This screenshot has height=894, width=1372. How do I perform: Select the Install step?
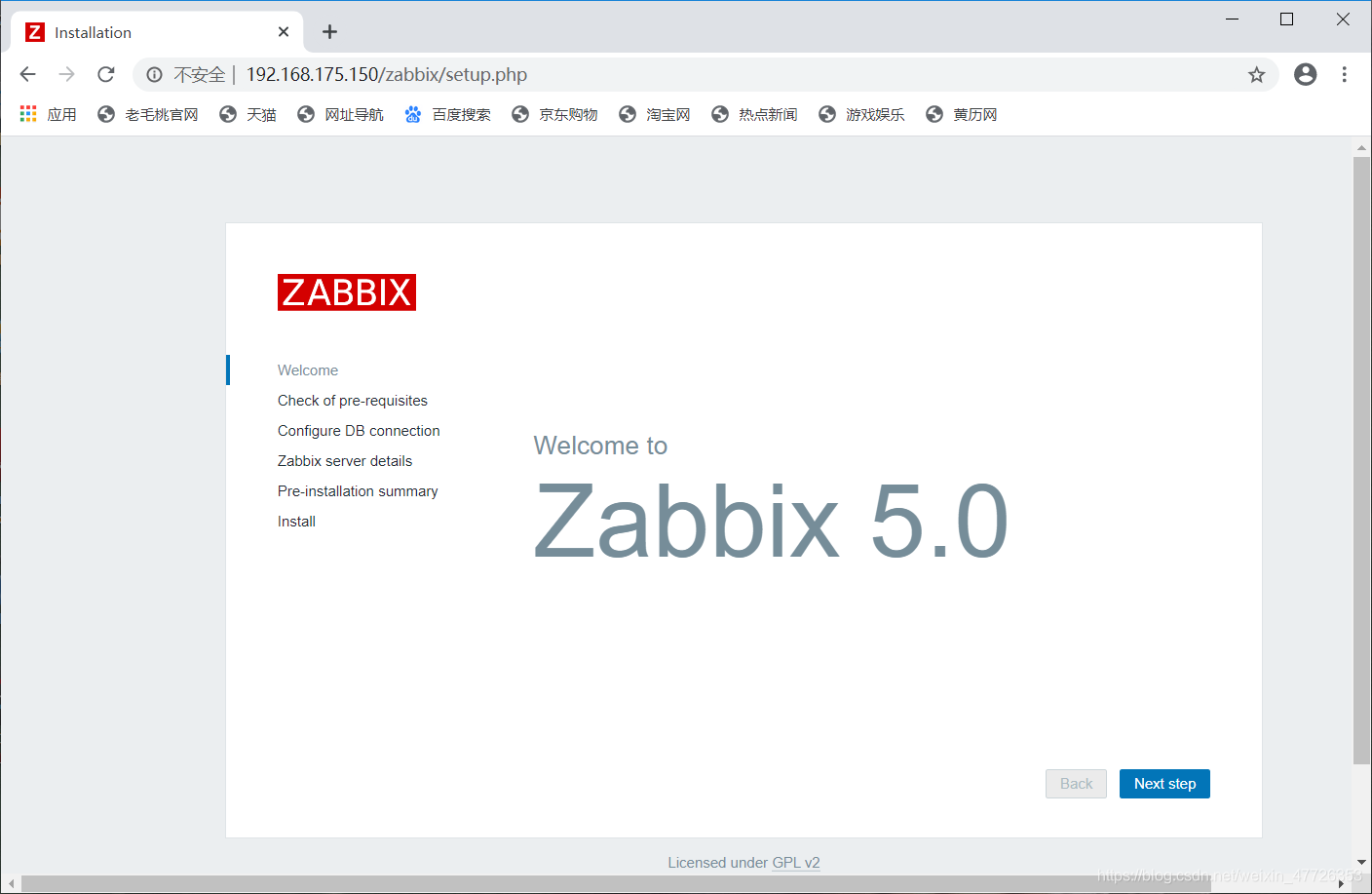296,522
